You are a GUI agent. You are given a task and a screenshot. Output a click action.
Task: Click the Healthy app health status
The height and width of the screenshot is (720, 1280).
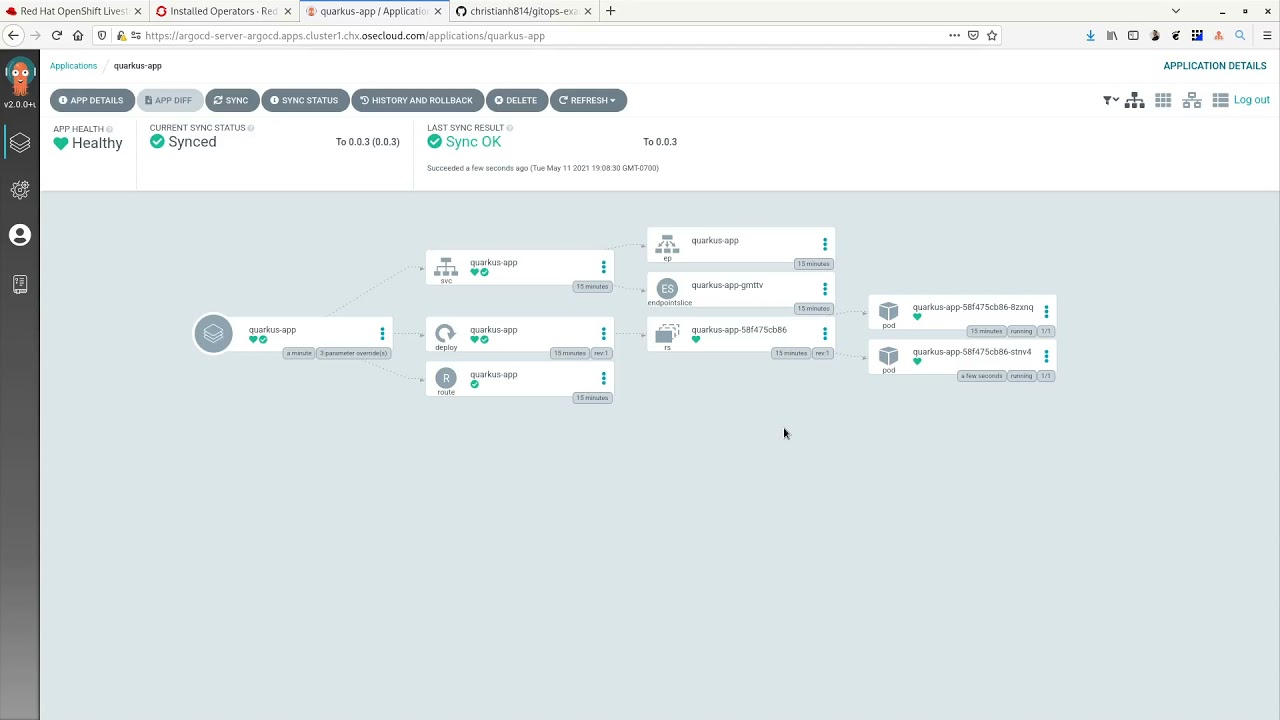pyautogui.click(x=88, y=143)
